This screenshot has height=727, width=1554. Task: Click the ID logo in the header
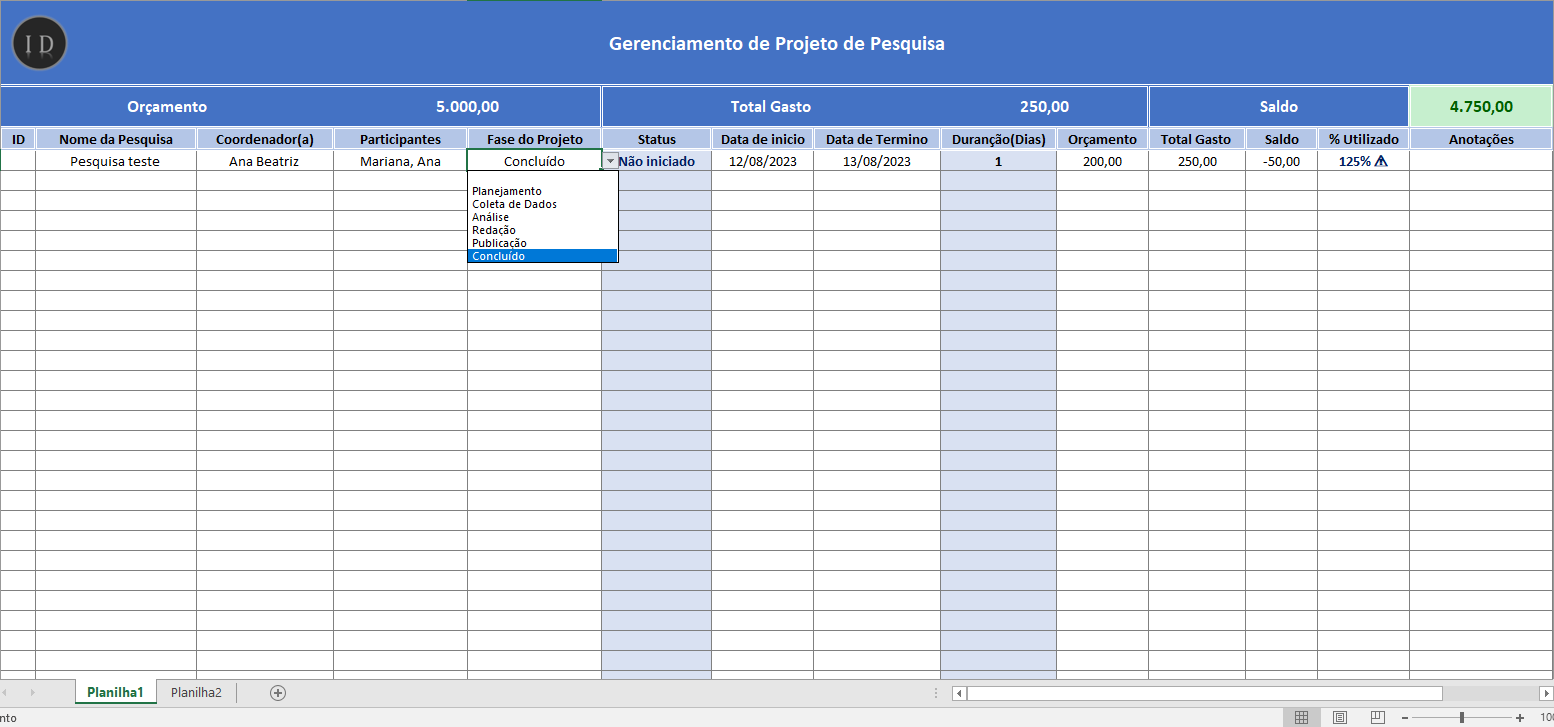coord(40,43)
